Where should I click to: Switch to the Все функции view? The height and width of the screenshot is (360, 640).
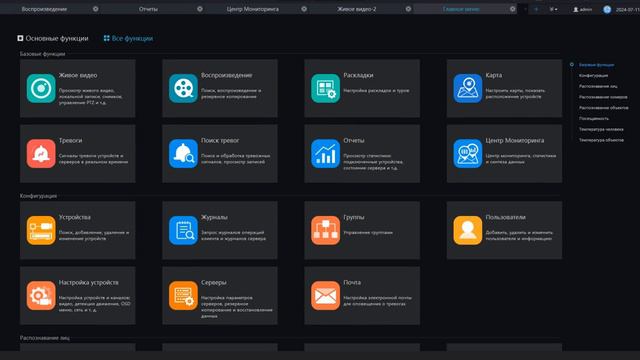point(128,38)
